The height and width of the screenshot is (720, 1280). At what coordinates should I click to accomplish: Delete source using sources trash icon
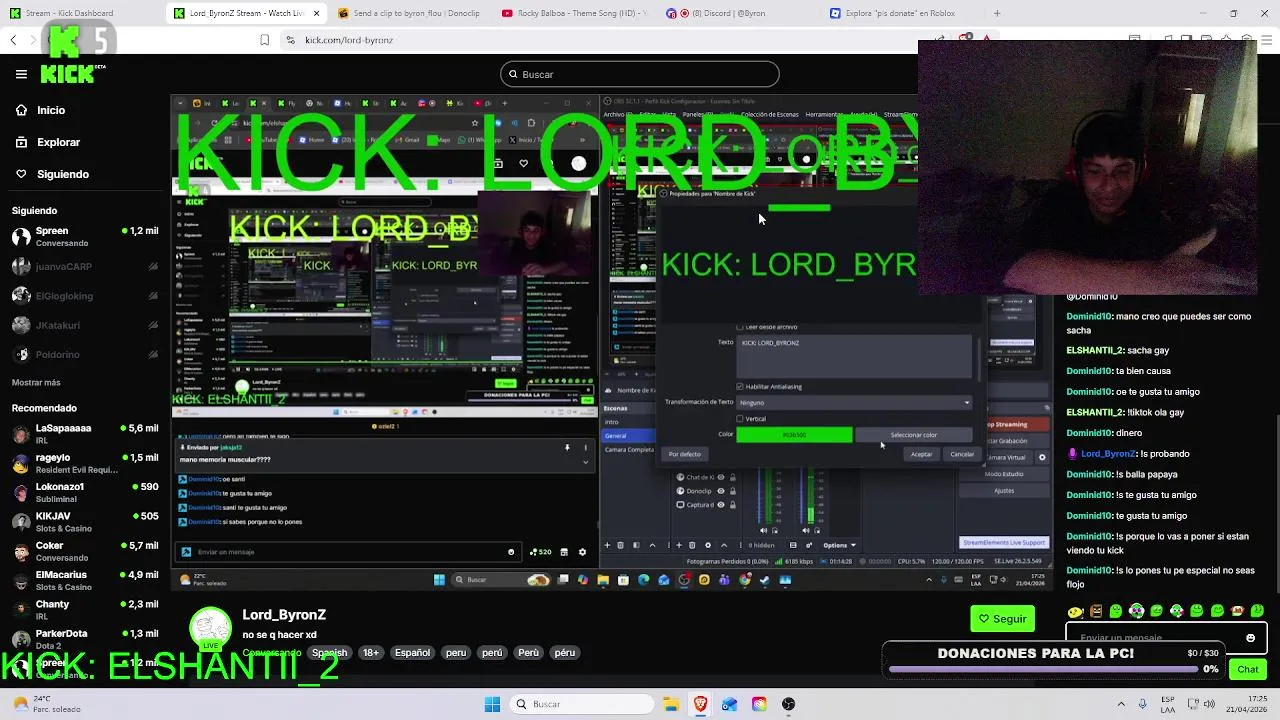click(692, 545)
